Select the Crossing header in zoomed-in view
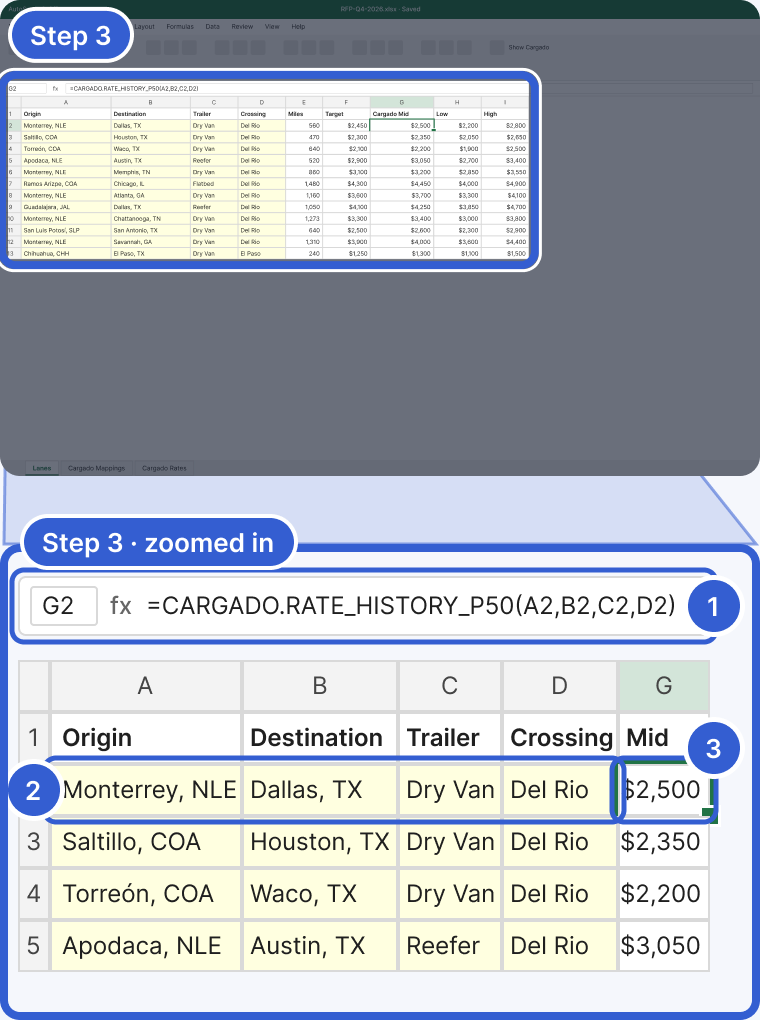This screenshot has height=1020, width=760. tap(560, 738)
